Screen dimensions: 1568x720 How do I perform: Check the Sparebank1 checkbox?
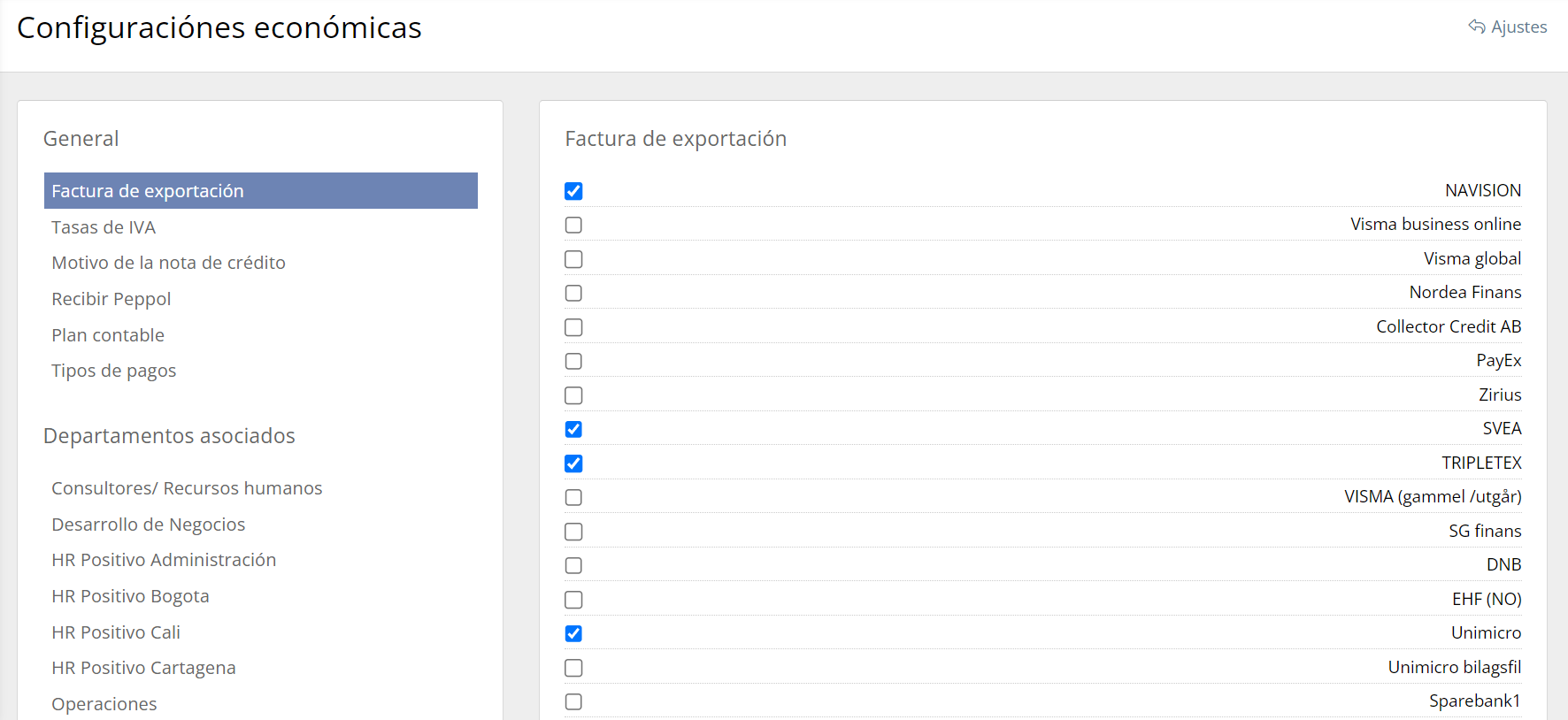pos(573,702)
